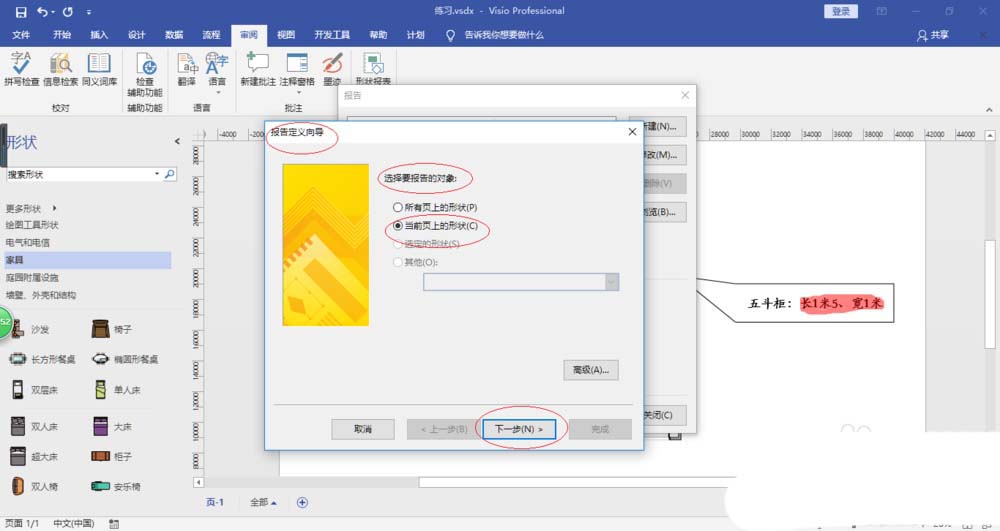Switch to the 插入 tab
This screenshot has width=1000, height=531.
tap(99, 35)
